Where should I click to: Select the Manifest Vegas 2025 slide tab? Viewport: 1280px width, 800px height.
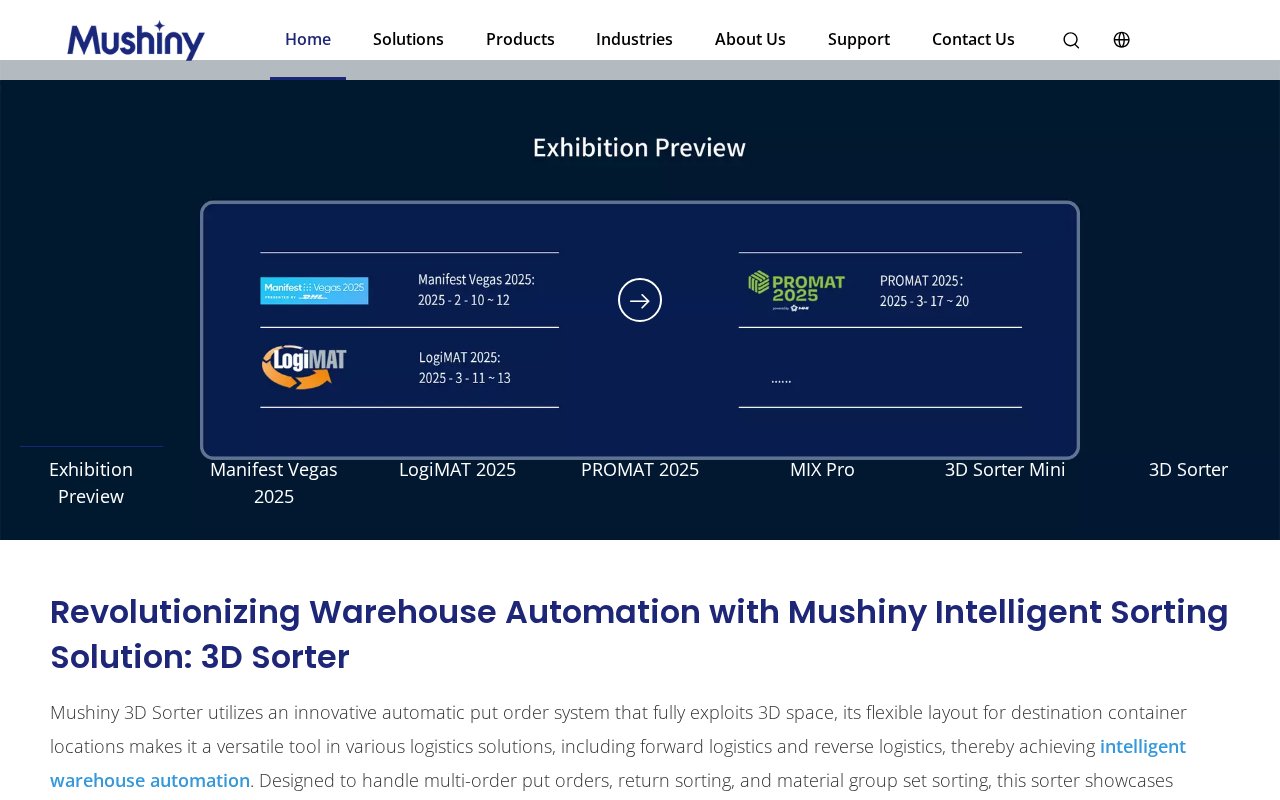tap(274, 483)
